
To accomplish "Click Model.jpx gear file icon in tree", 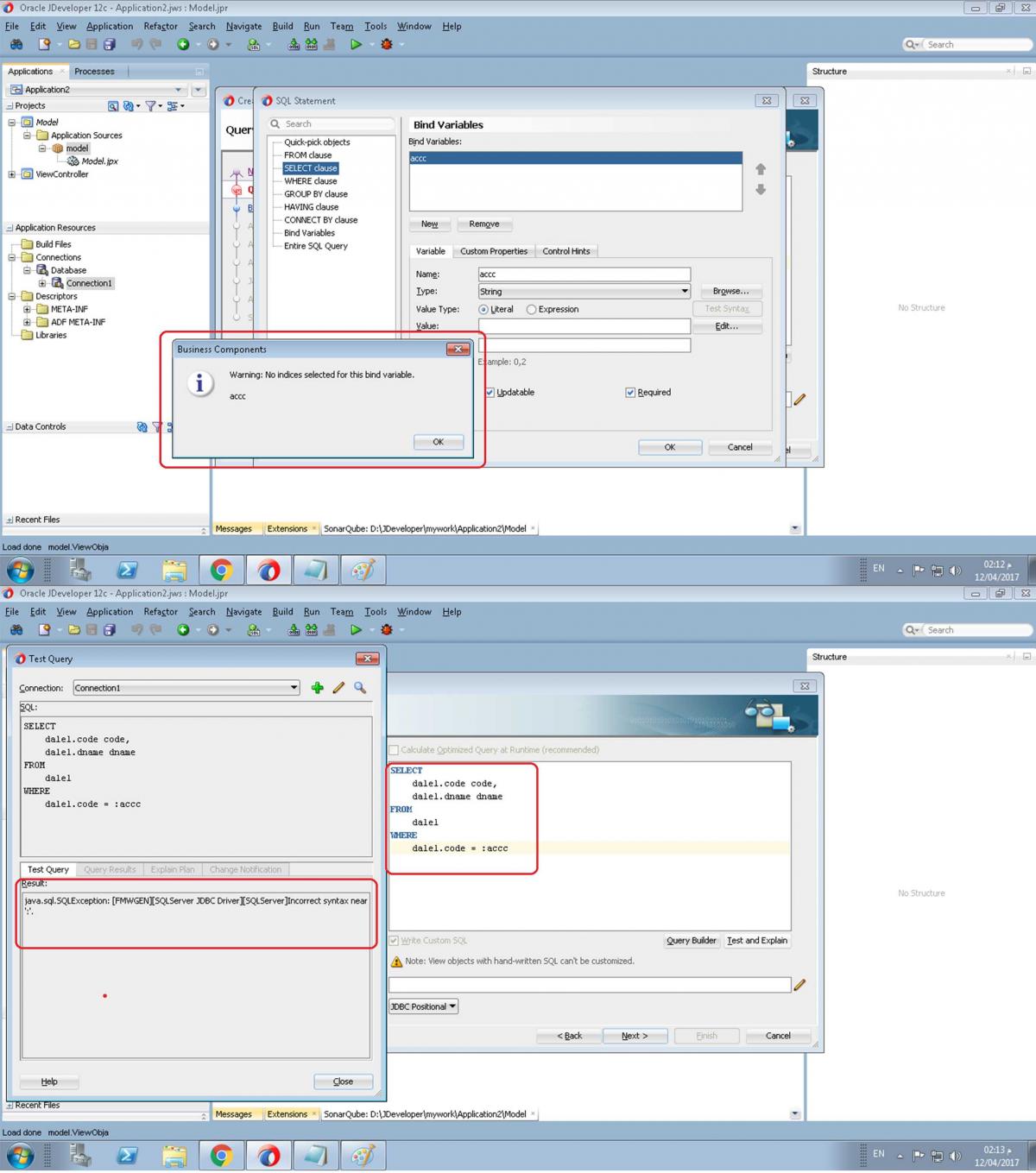I will tap(73, 161).
